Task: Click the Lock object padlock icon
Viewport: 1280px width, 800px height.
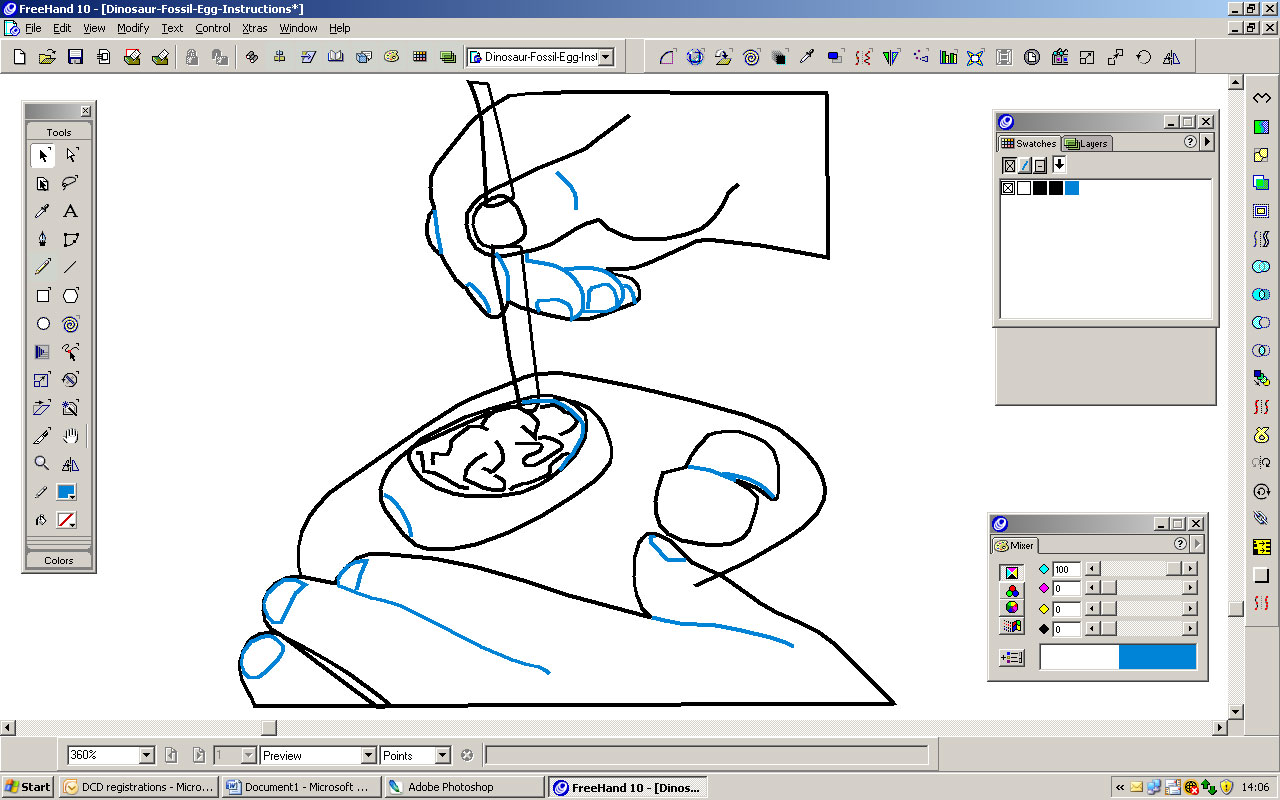Action: [192, 57]
